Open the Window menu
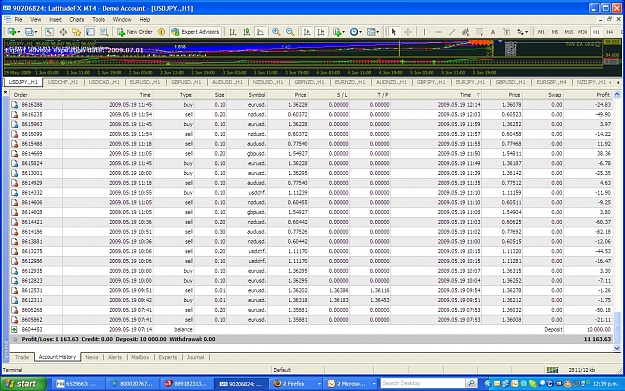Viewport: 625px width, 391px height. pyautogui.click(x=122, y=20)
